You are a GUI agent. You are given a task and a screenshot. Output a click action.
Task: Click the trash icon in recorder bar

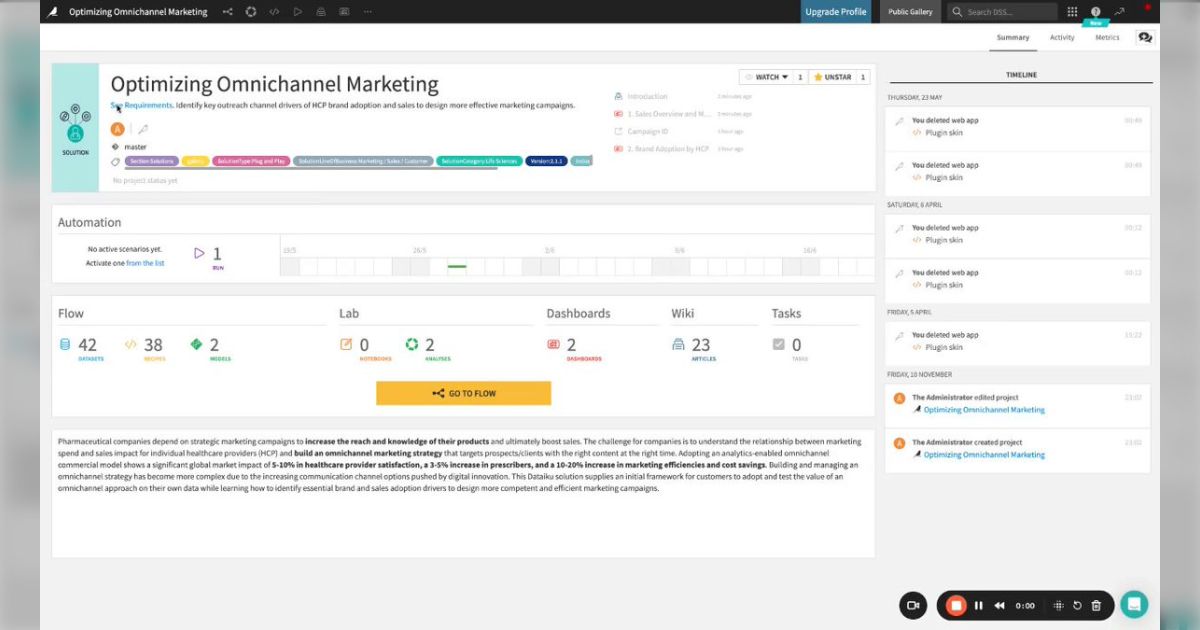pos(1096,605)
